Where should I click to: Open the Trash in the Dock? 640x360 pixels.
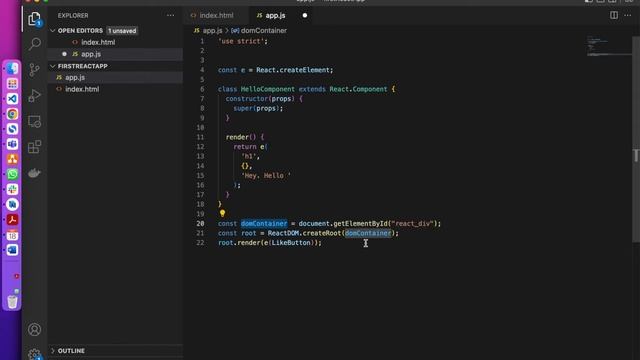[12, 302]
